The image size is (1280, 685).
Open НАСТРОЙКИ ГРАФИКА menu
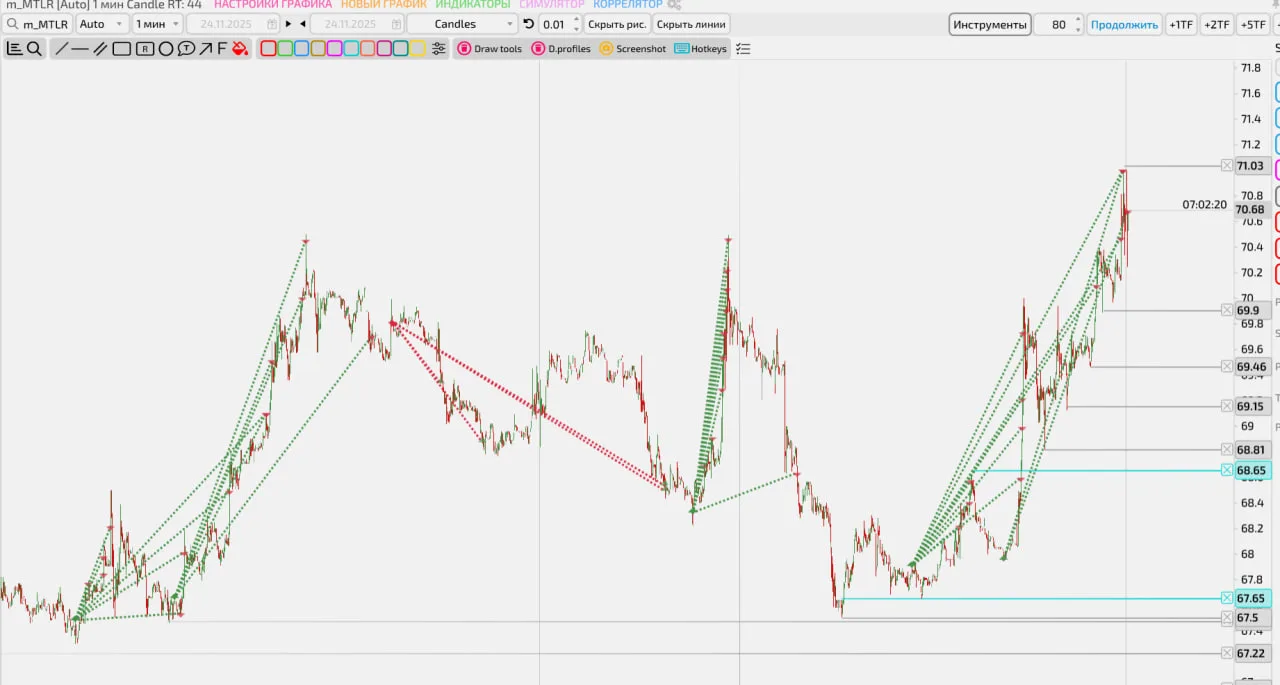pos(273,5)
